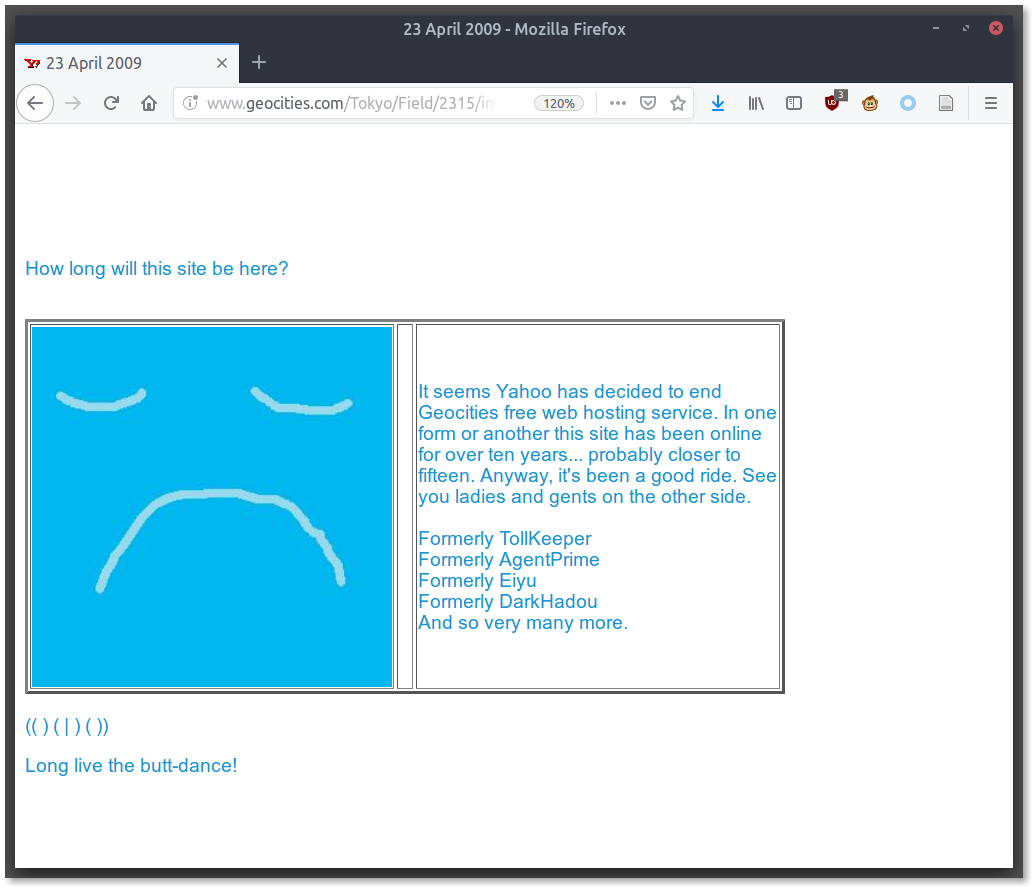The height and width of the screenshot is (887, 1032).
Task: Select the 23 April 2009 tab
Action: coord(110,63)
